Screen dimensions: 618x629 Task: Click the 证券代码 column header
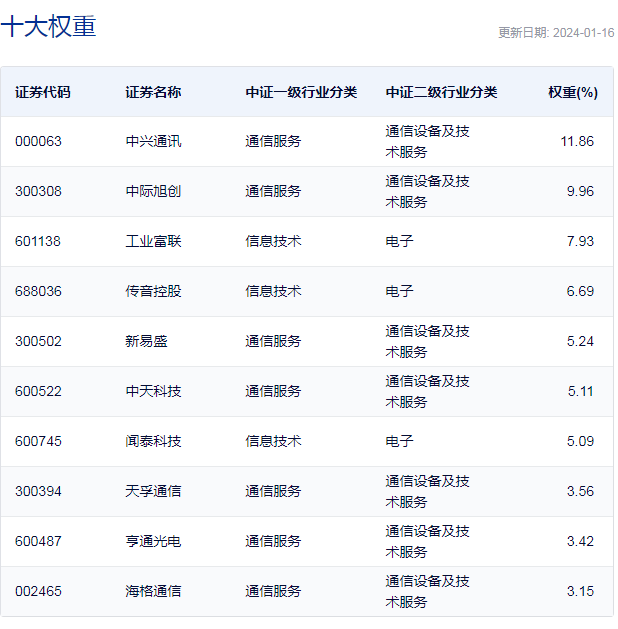tap(43, 92)
